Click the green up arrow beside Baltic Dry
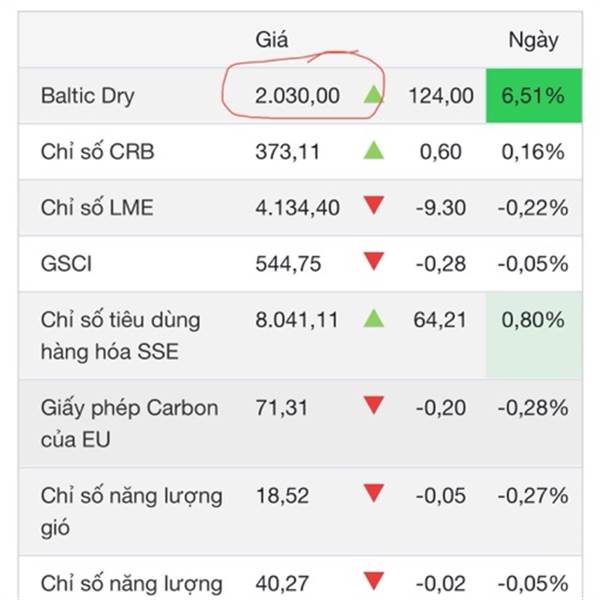The height and width of the screenshot is (600, 600). [x=373, y=95]
